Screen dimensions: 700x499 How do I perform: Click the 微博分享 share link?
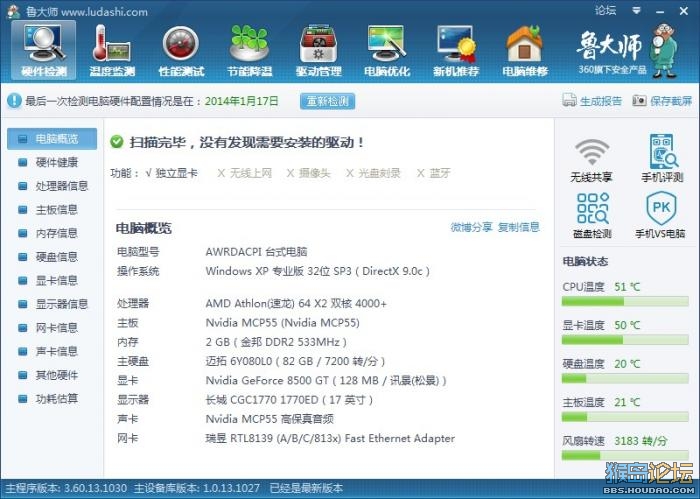pyautogui.click(x=471, y=227)
